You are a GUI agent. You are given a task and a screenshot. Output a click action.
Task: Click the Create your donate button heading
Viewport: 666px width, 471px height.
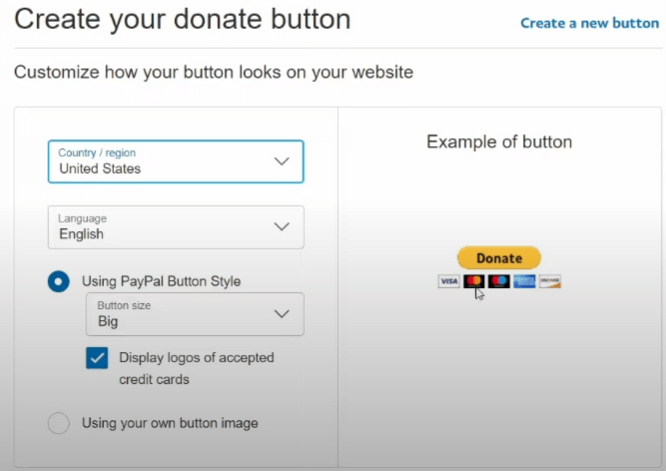182,19
